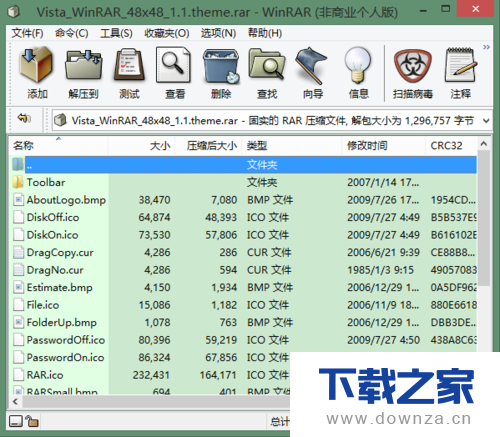Click the Extract To (解压到) icon
500x437 pixels.
click(x=83, y=65)
